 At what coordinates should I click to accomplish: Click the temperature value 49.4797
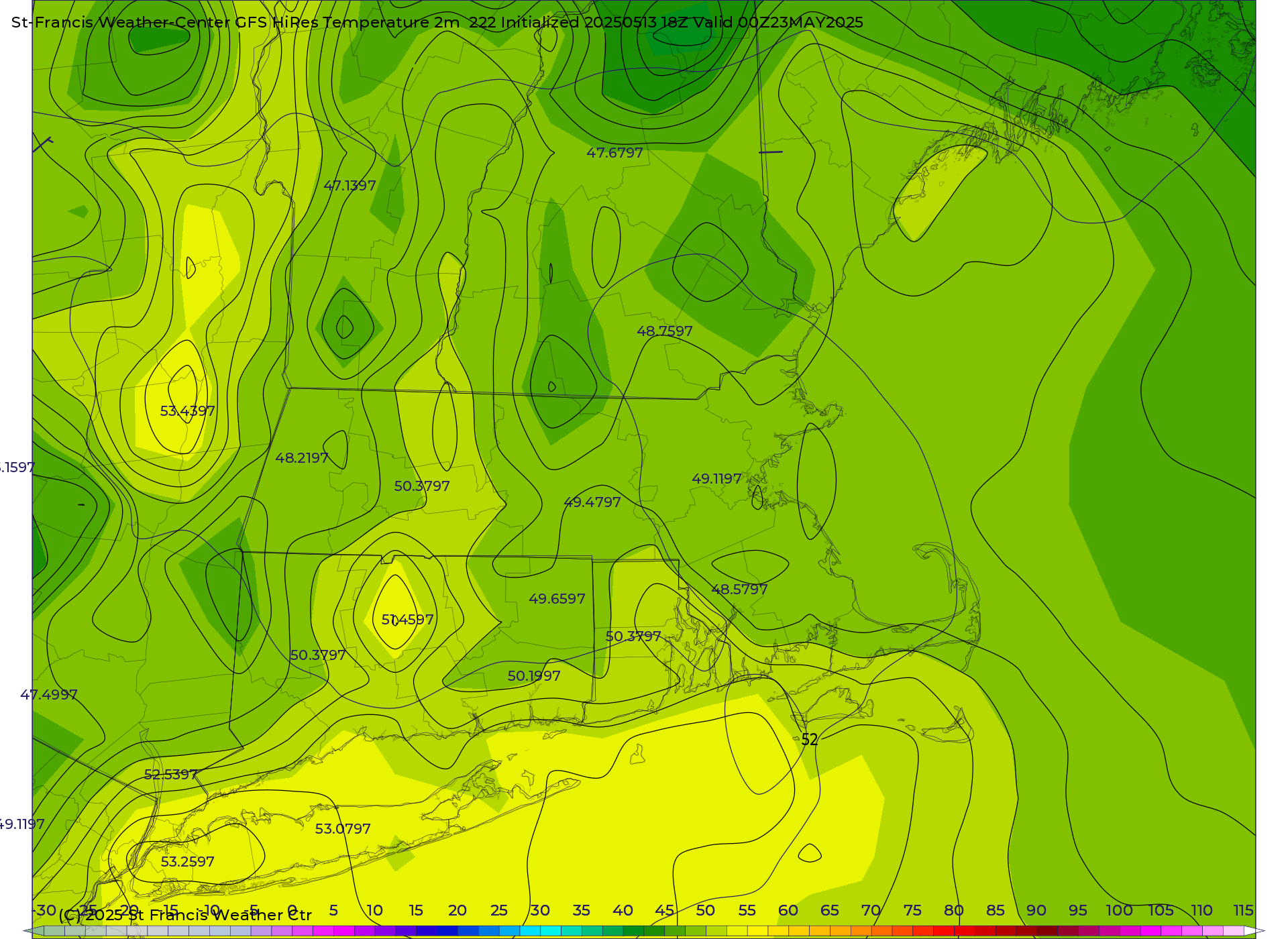coord(592,502)
